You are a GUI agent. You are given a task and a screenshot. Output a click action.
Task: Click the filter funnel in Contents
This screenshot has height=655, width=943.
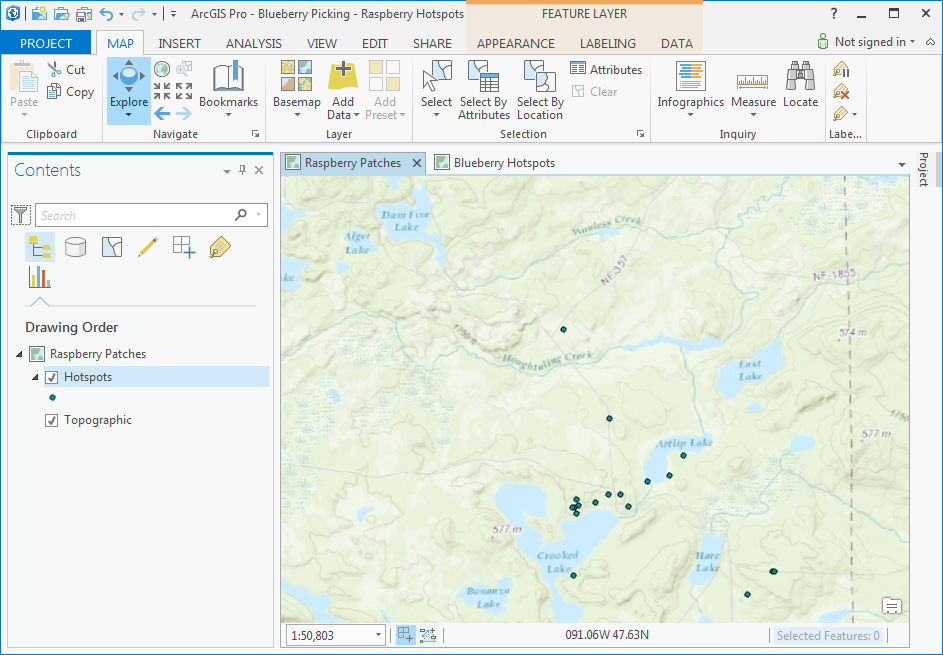pyautogui.click(x=21, y=215)
